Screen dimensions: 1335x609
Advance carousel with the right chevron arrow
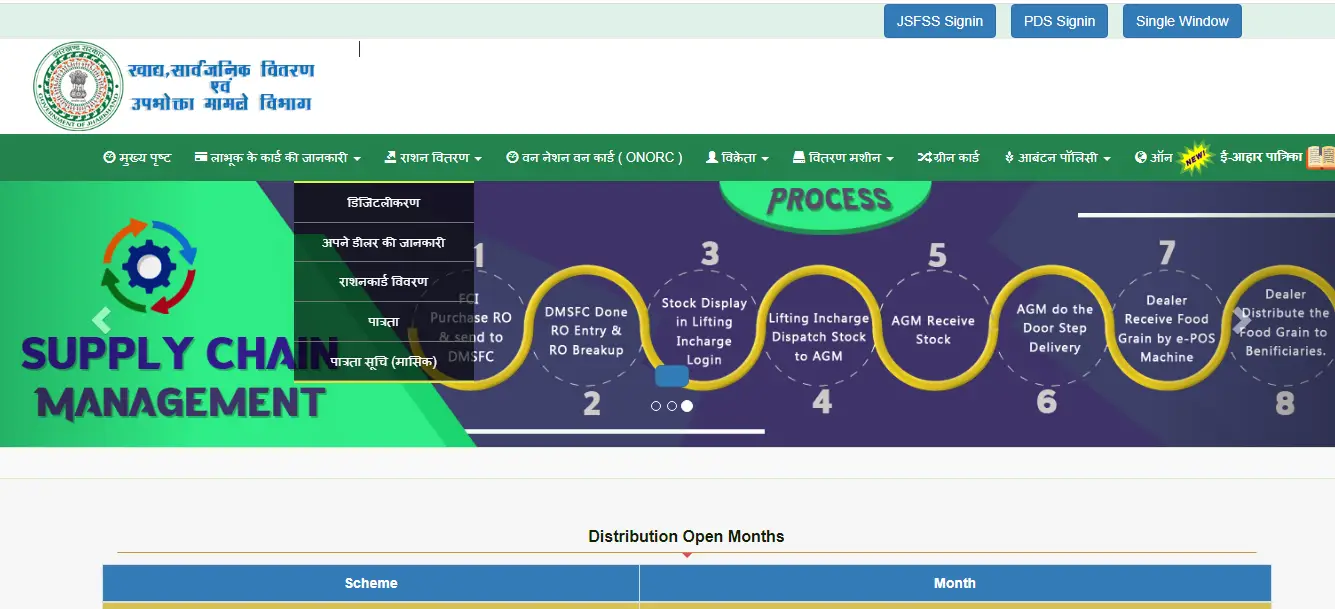click(x=1242, y=320)
